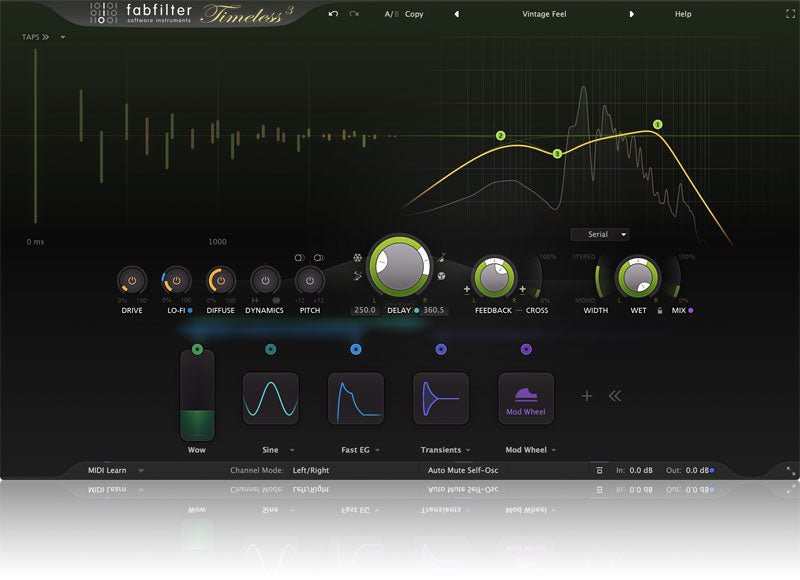The width and height of the screenshot is (800, 580).
Task: Click the Wow source drag dot
Action: (x=197, y=349)
